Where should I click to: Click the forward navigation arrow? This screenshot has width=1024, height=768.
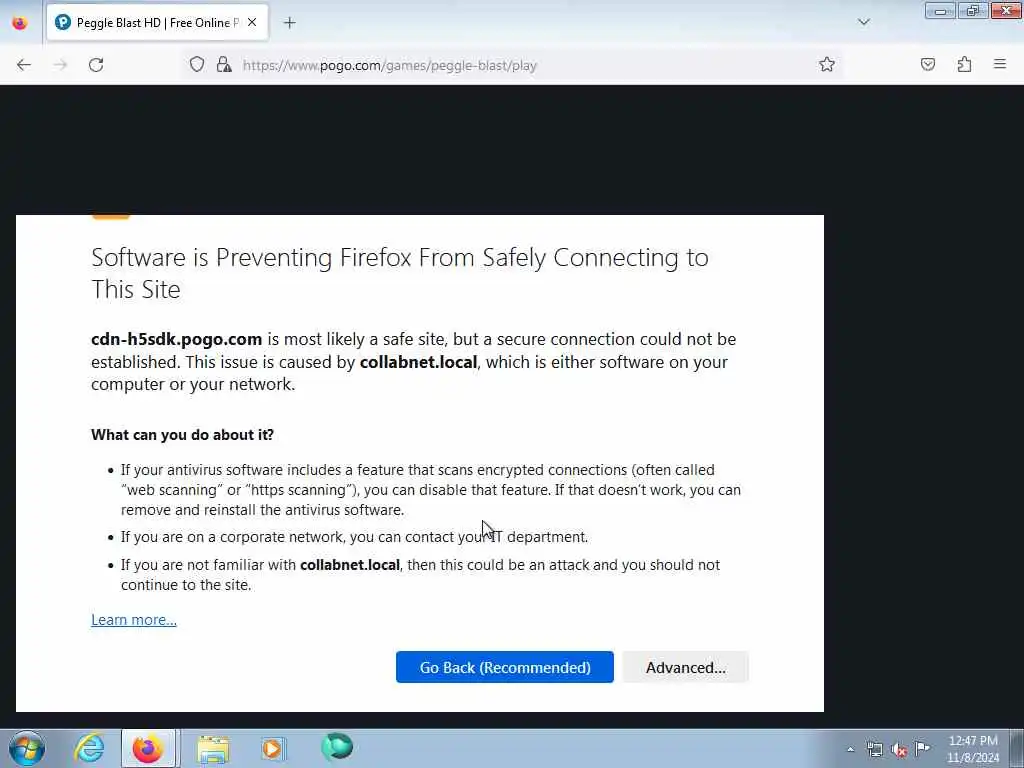click(60, 65)
